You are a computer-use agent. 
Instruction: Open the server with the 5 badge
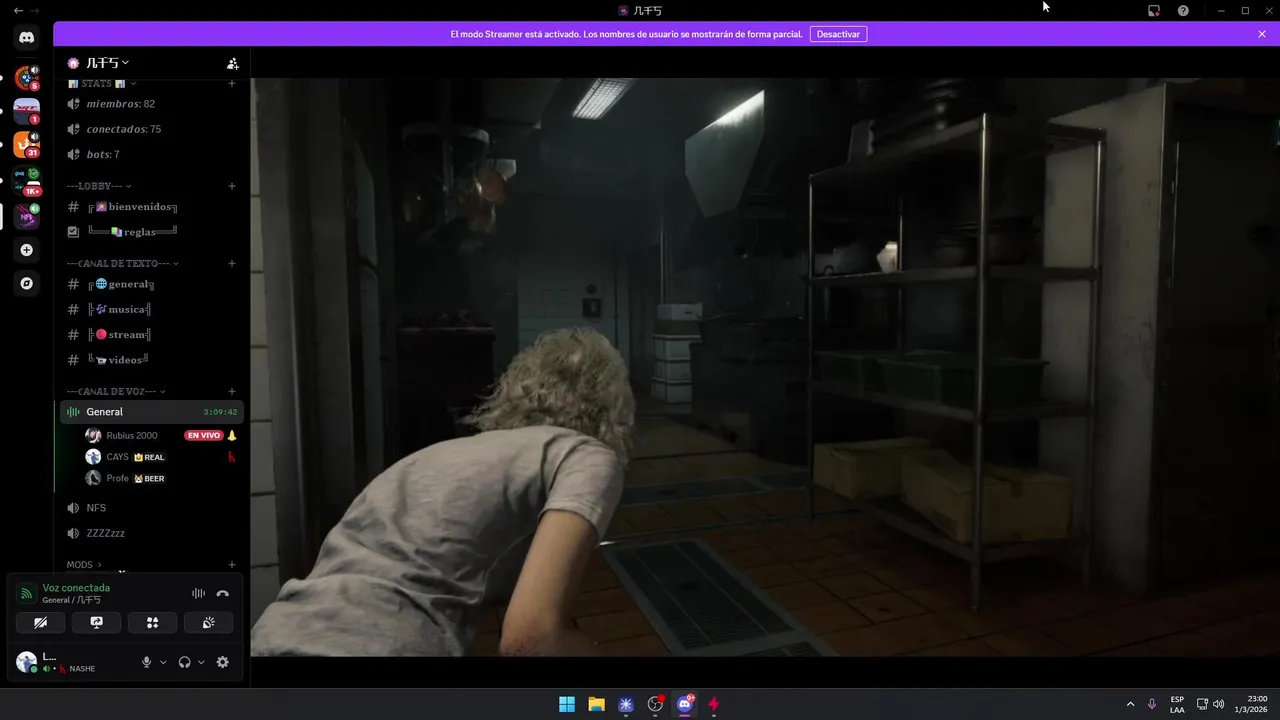(27, 78)
